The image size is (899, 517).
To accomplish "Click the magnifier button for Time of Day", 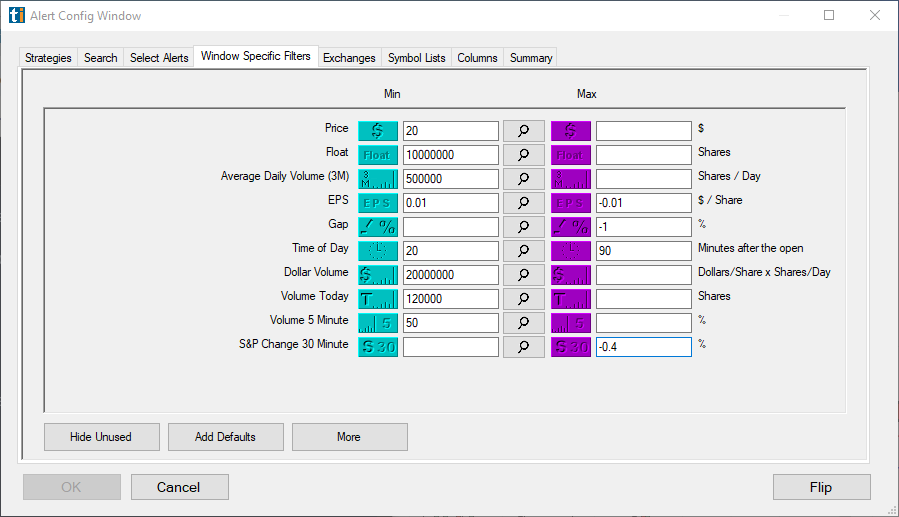I will coord(523,251).
